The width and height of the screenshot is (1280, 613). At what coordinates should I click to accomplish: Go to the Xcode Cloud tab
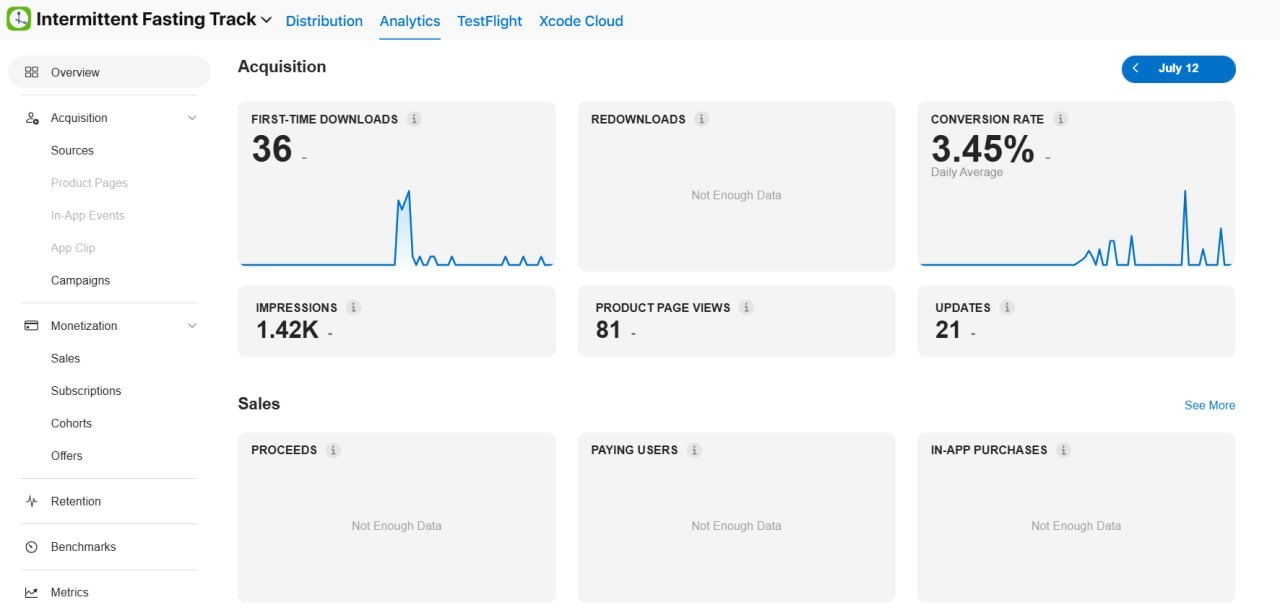click(581, 20)
